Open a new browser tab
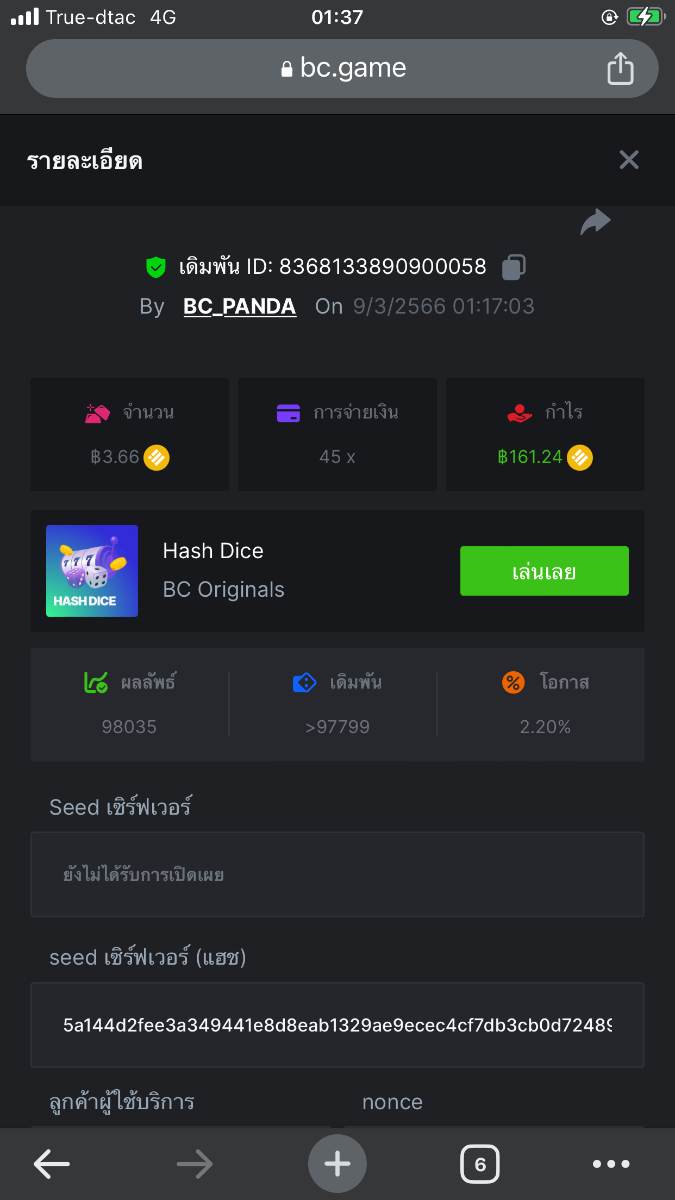Viewport: 675px width, 1200px height. (337, 1163)
